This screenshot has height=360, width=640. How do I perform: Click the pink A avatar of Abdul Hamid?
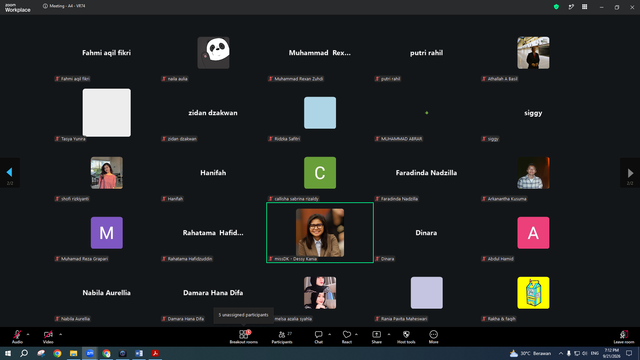point(533,233)
